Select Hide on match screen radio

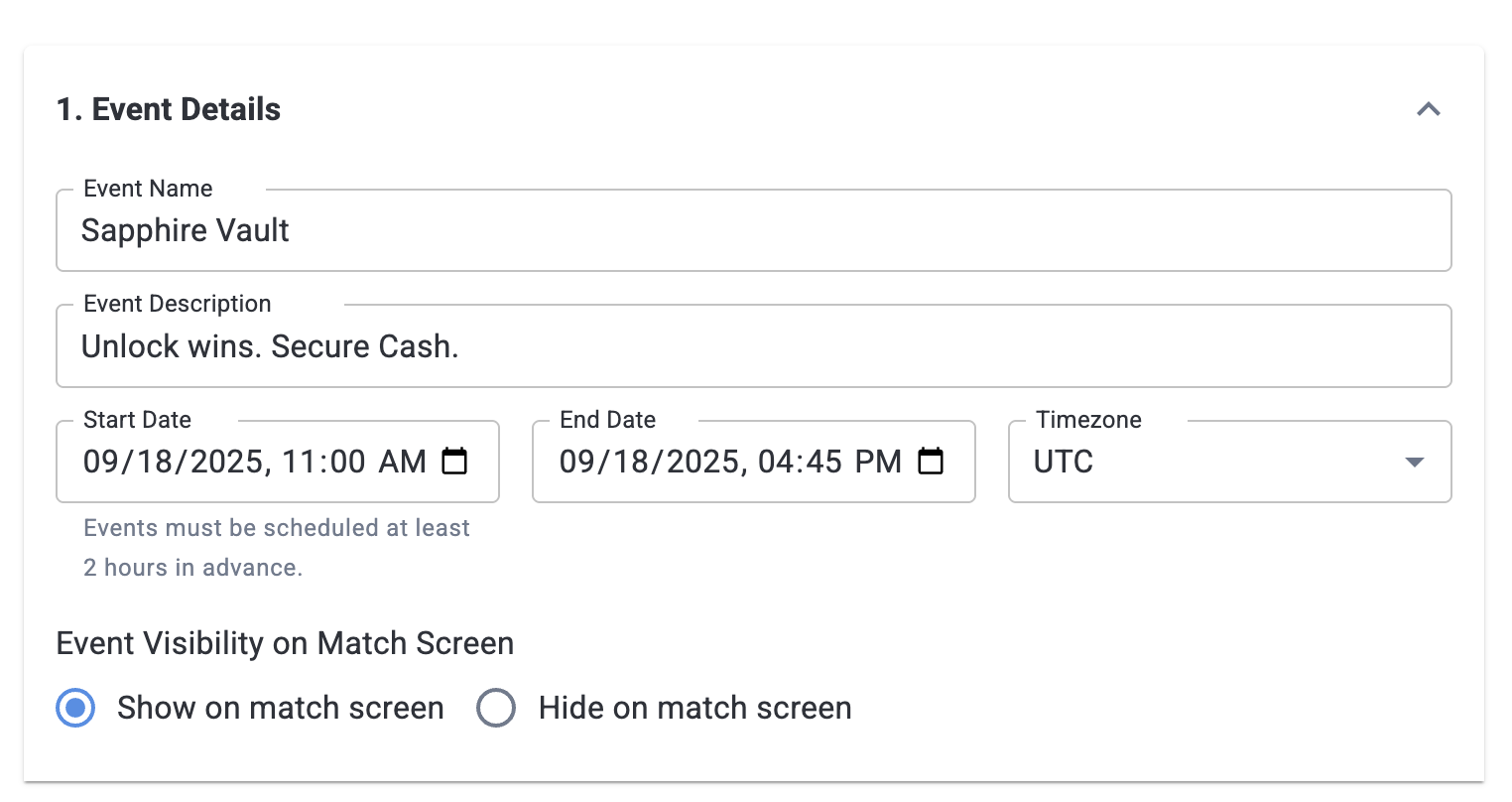click(x=496, y=708)
